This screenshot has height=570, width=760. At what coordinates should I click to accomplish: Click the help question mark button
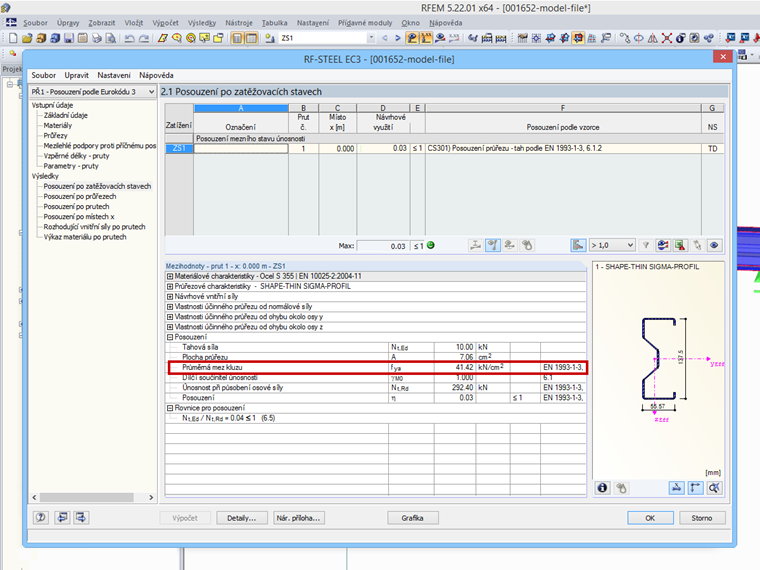point(41,518)
